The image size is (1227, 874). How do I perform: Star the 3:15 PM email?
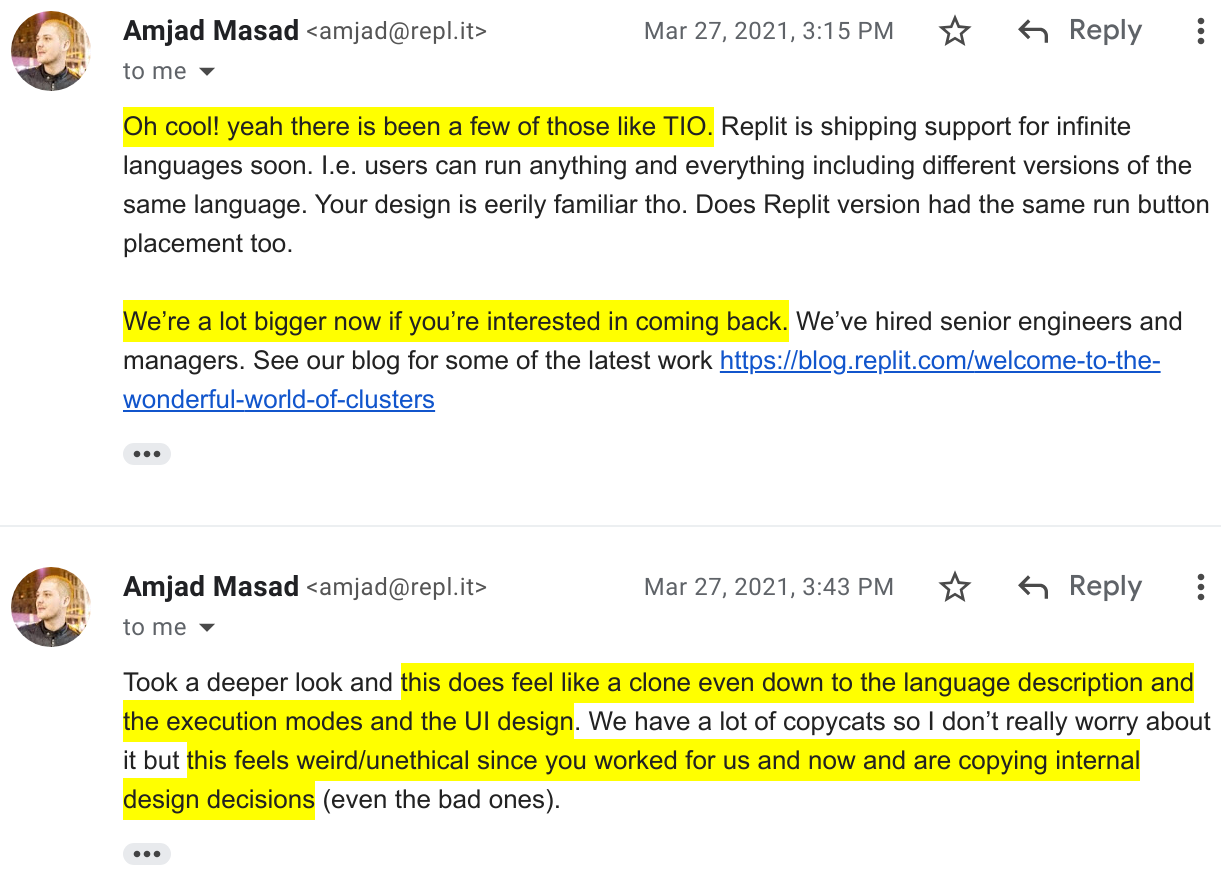pyautogui.click(x=955, y=32)
